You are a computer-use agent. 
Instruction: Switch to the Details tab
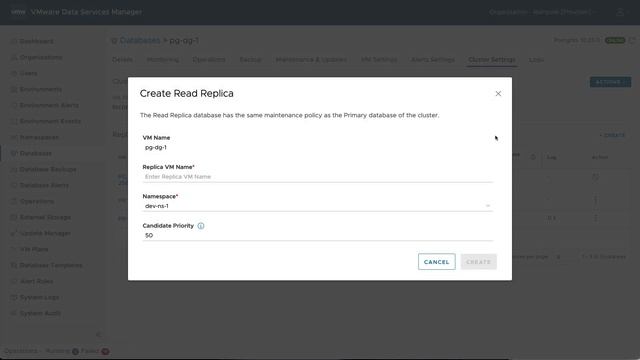(x=122, y=60)
